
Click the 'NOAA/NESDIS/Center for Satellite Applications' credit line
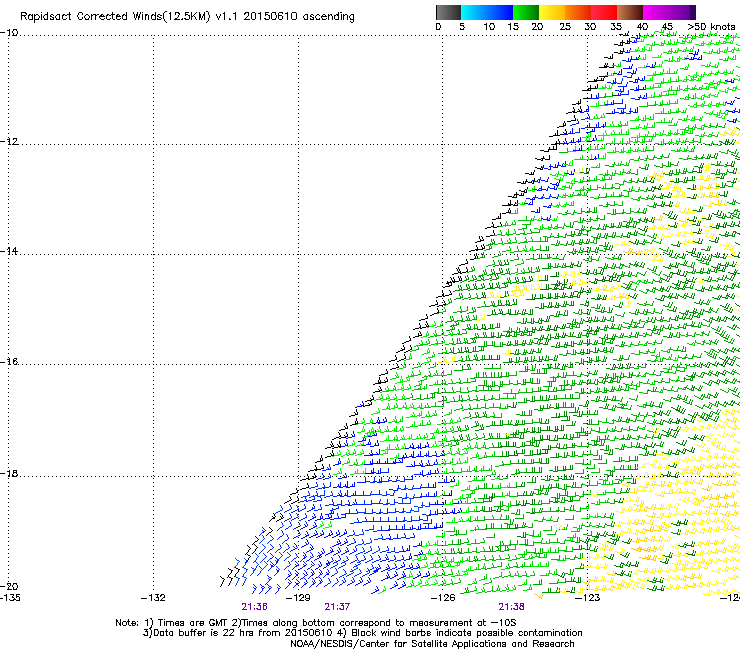pyautogui.click(x=432, y=644)
